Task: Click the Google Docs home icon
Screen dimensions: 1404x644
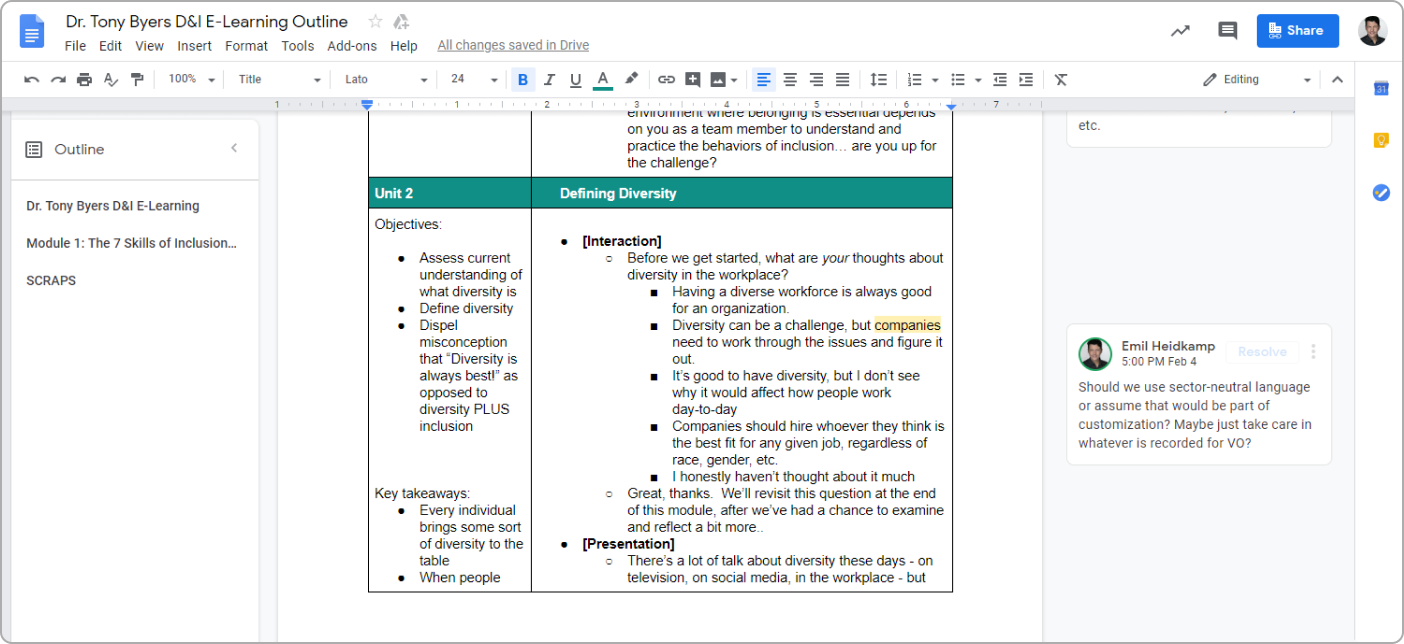Action: pyautogui.click(x=32, y=31)
